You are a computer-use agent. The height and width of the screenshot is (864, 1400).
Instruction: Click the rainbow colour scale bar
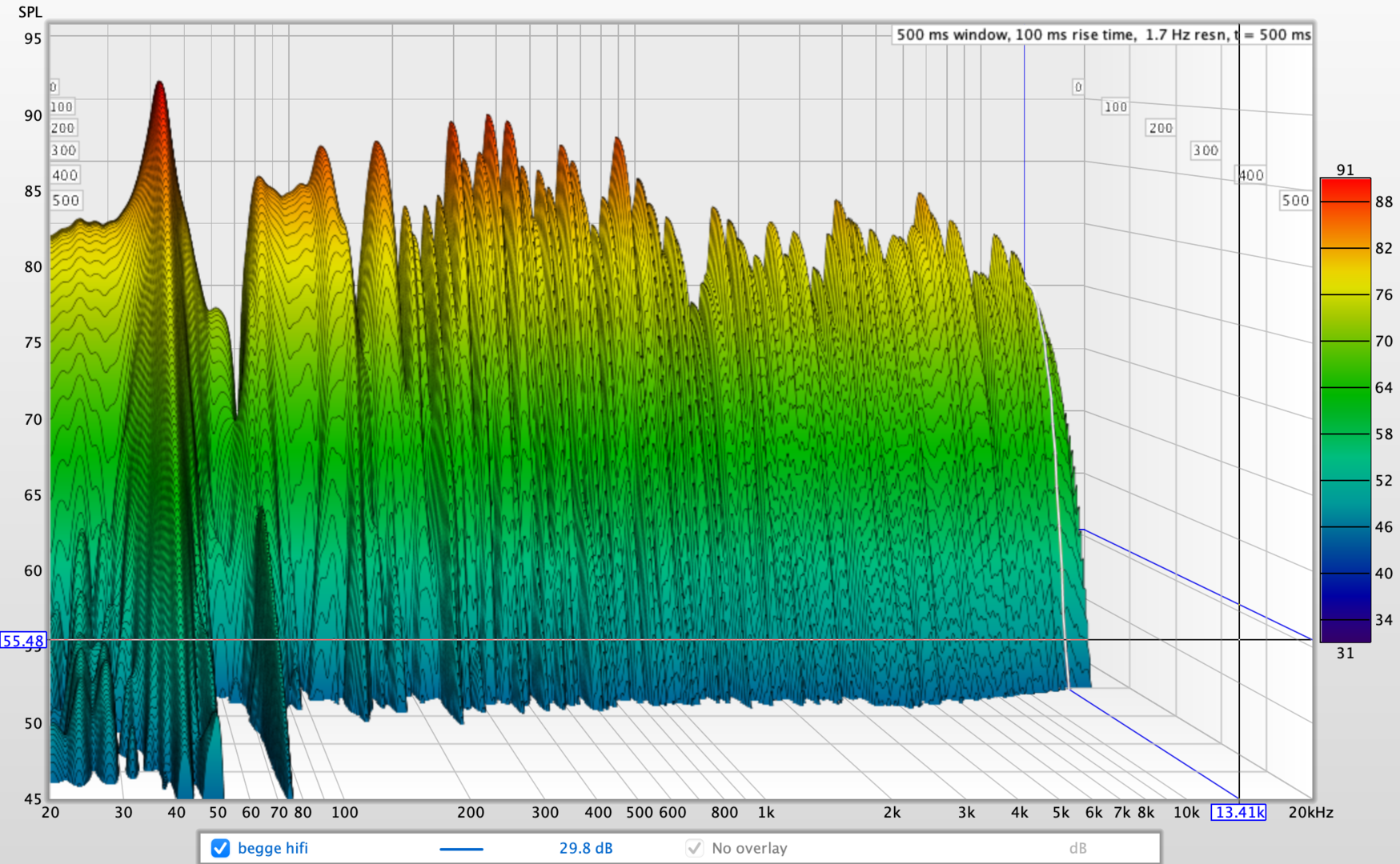(1345, 410)
